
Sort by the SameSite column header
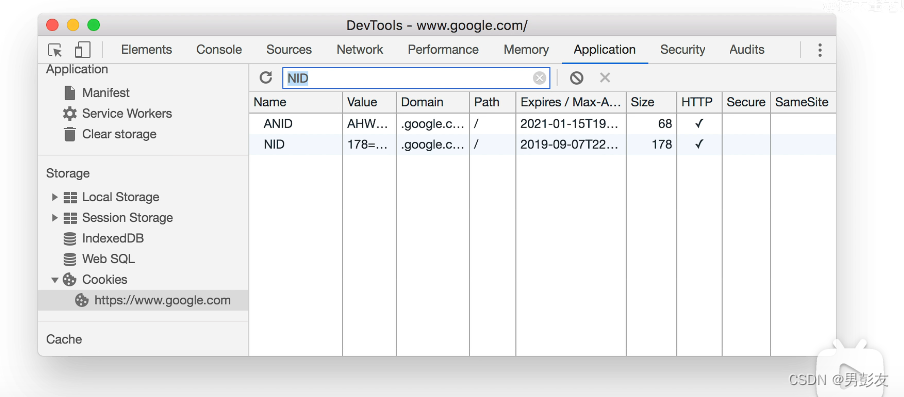pyautogui.click(x=803, y=102)
